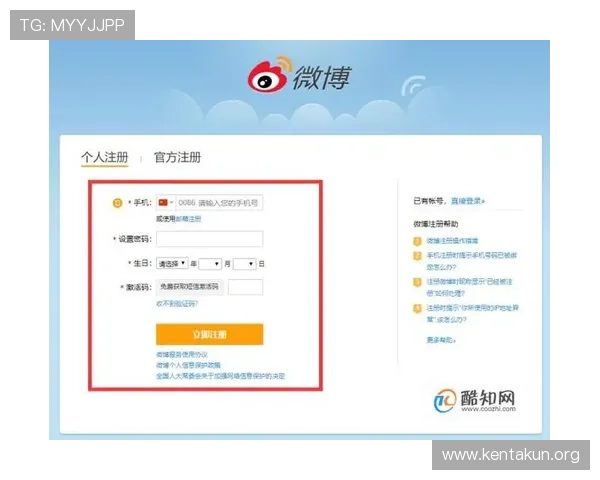Viewport: 600px width, 480px height.
Task: Click 邮箱注册 link under phone field
Action: pyautogui.click(x=188, y=219)
